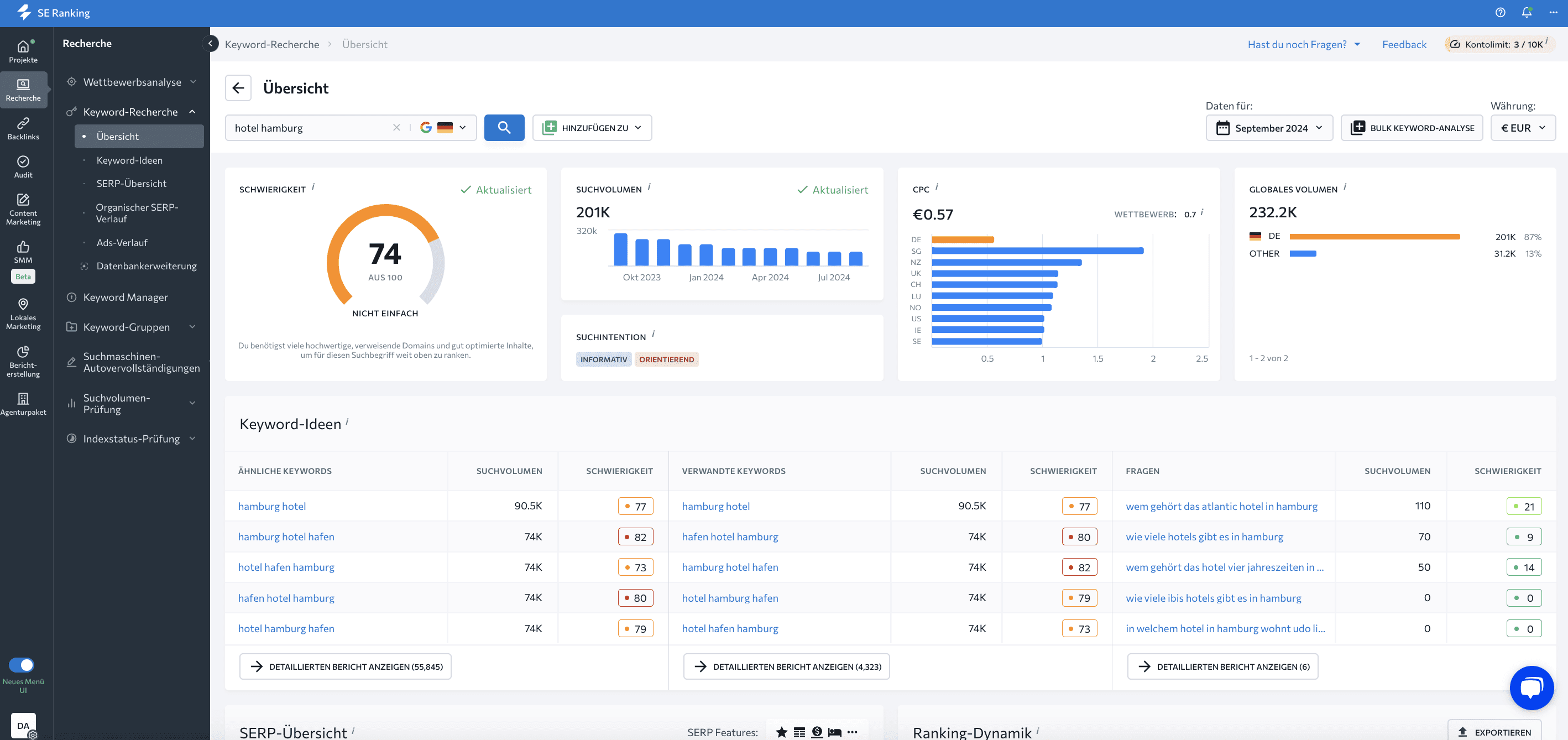Screen dimensions: 1568x740
Task: Open the chat support bubble
Action: [x=1532, y=688]
